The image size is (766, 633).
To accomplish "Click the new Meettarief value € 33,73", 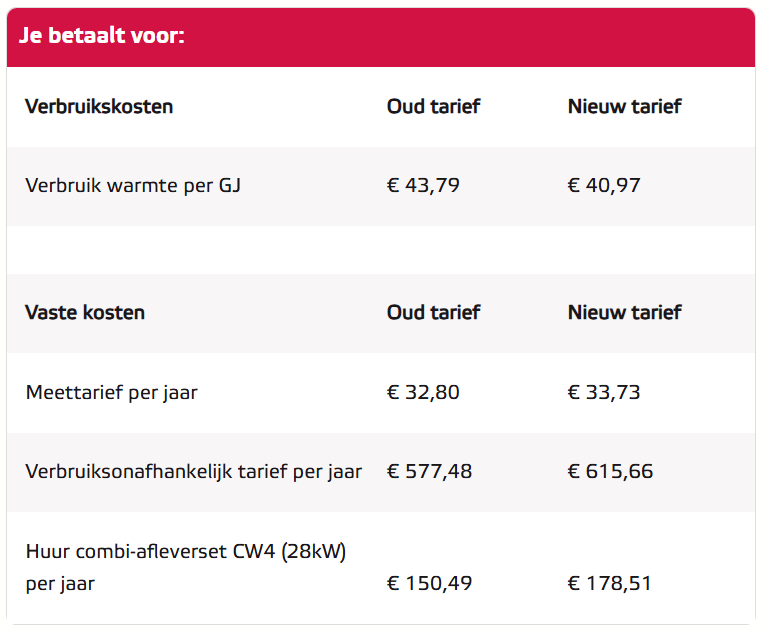I will click(x=604, y=392).
